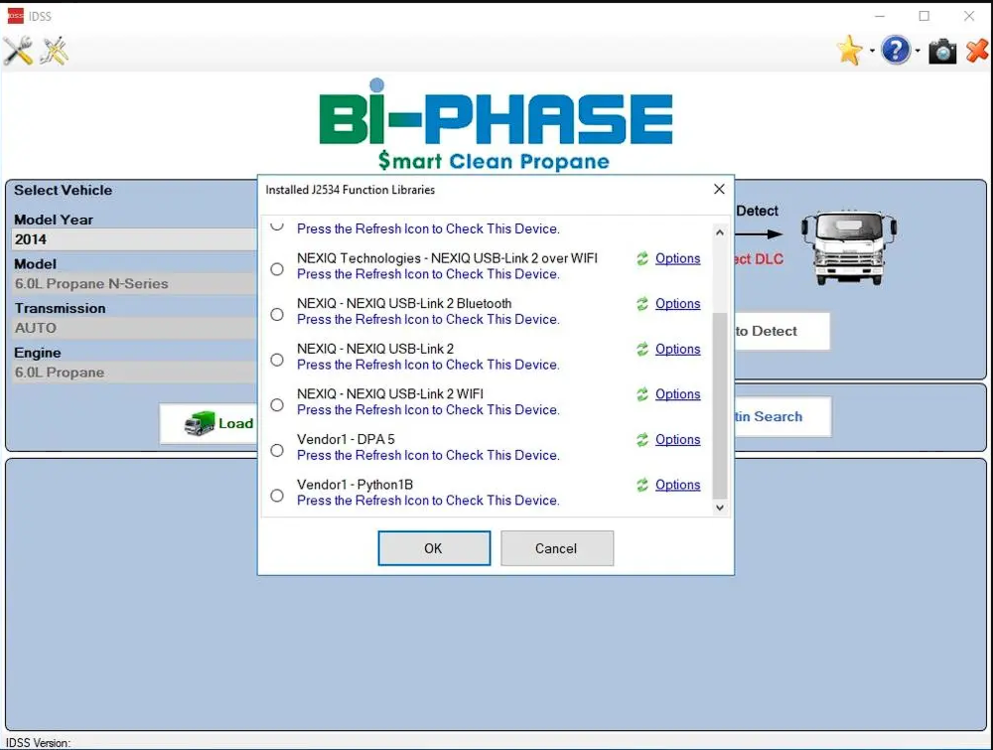Open the blue question mark help icon
This screenshot has width=993, height=750.
(896, 51)
